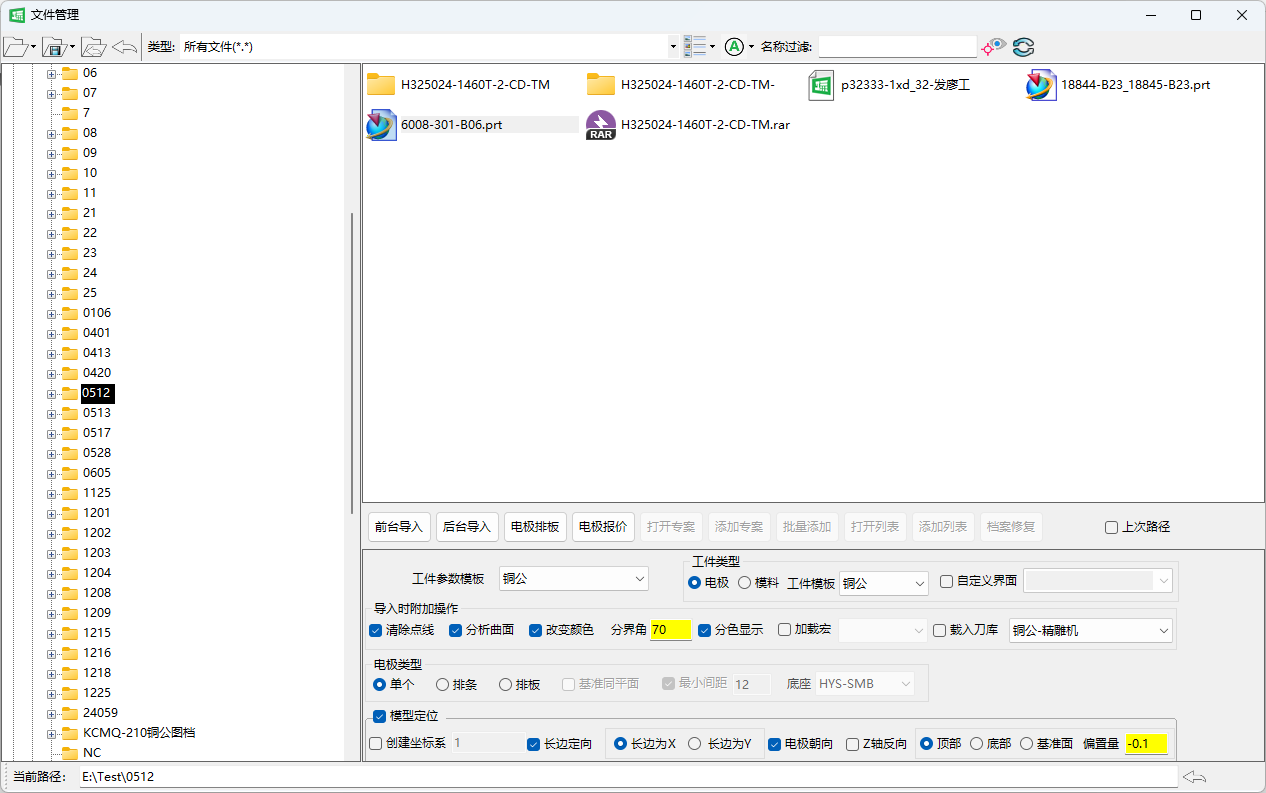Viewport: 1266px width, 793px height.
Task: Expand the 1225 folder node
Action: point(52,693)
